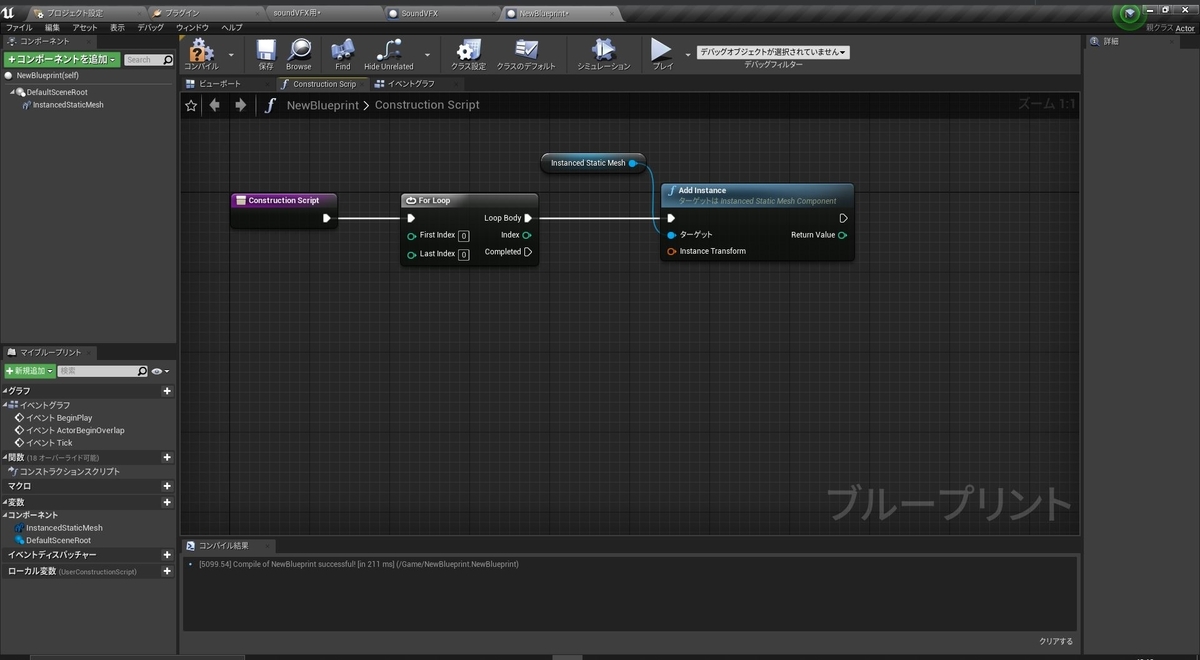The height and width of the screenshot is (660, 1200).
Task: Start the Simulation (シミュレーション) button
Action: point(604,53)
